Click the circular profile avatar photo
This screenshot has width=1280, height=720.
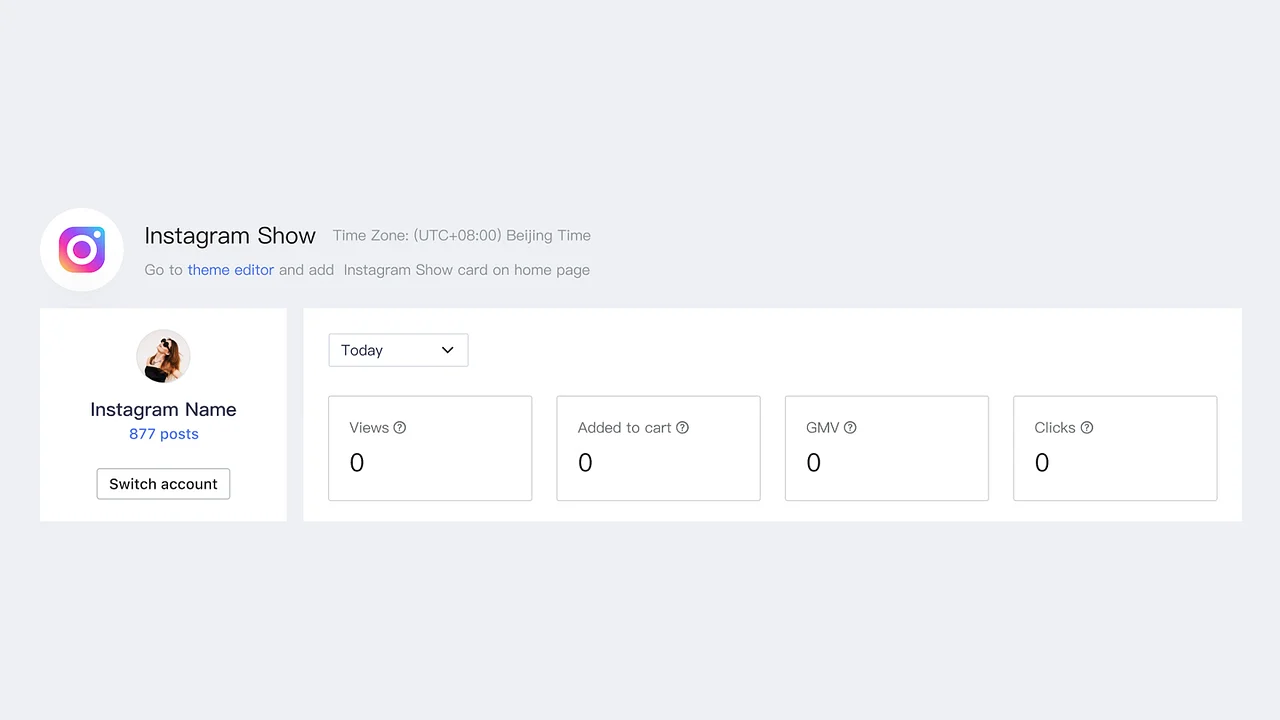click(163, 356)
